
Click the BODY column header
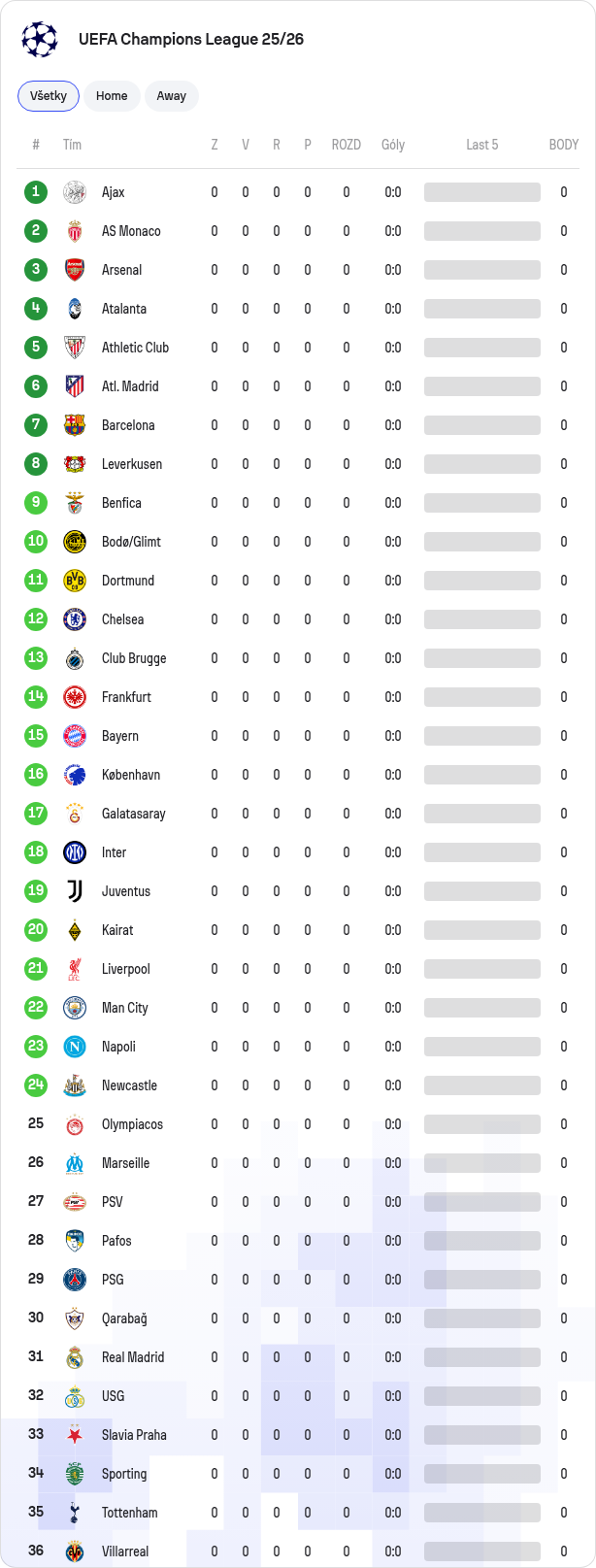(564, 145)
